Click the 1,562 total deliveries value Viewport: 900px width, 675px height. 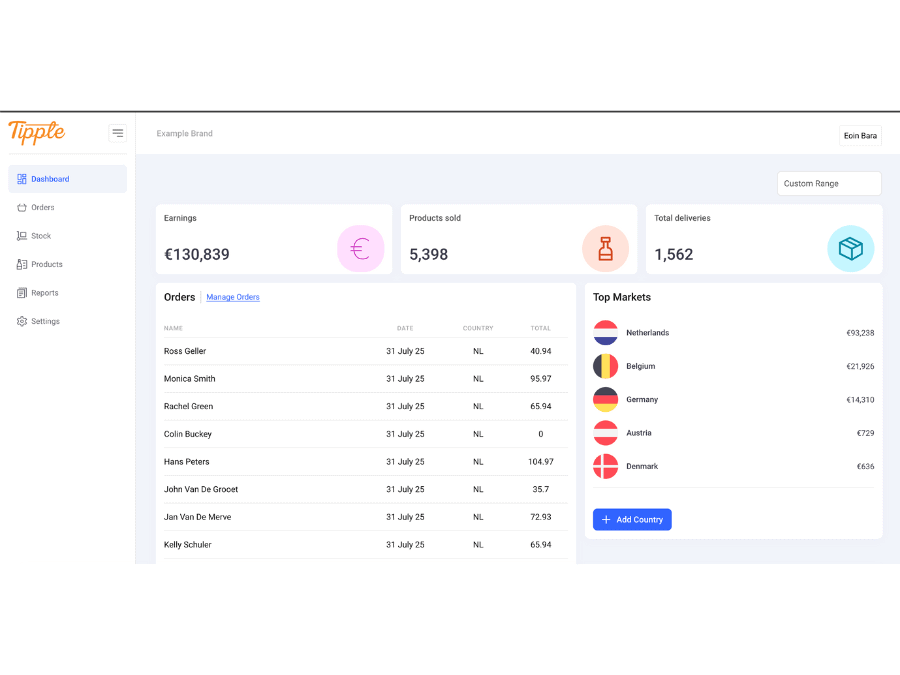(674, 254)
